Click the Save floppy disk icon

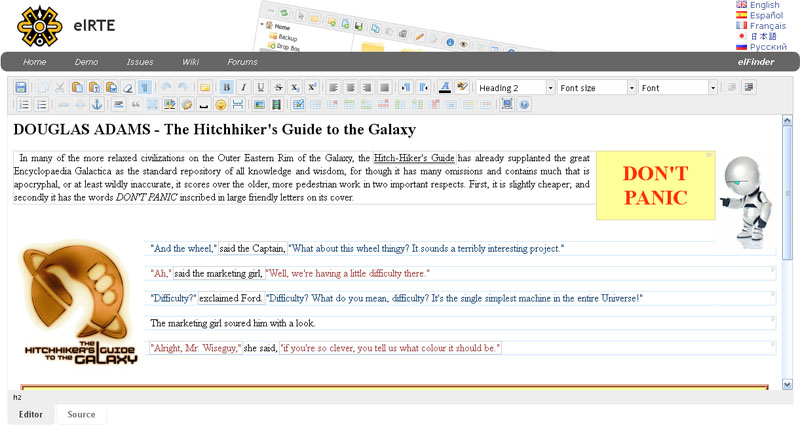pos(20,87)
